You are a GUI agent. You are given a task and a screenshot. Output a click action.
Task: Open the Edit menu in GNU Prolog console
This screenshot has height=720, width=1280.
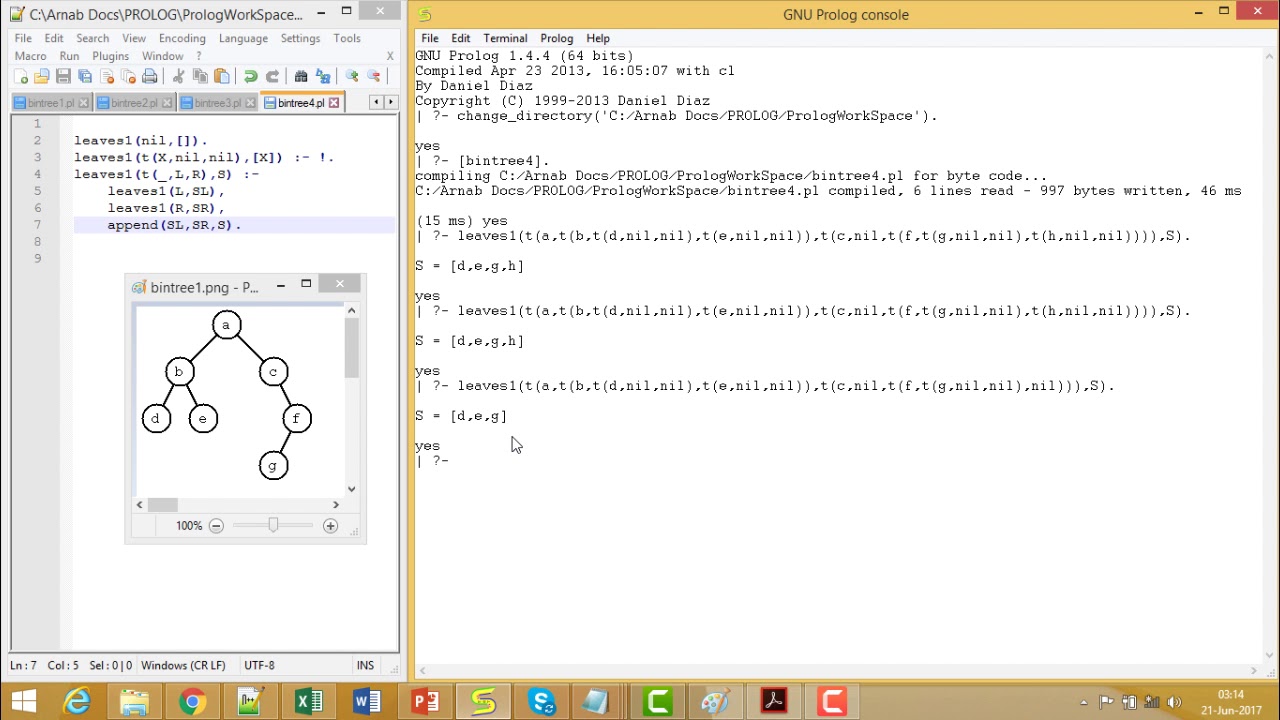pos(460,38)
